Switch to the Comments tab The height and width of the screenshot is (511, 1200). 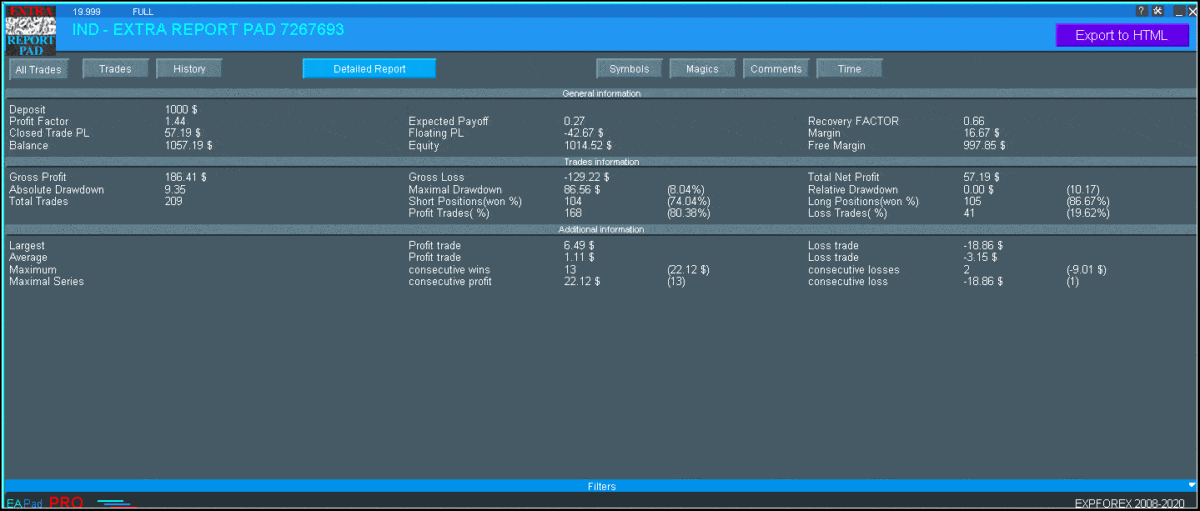[x=776, y=69]
